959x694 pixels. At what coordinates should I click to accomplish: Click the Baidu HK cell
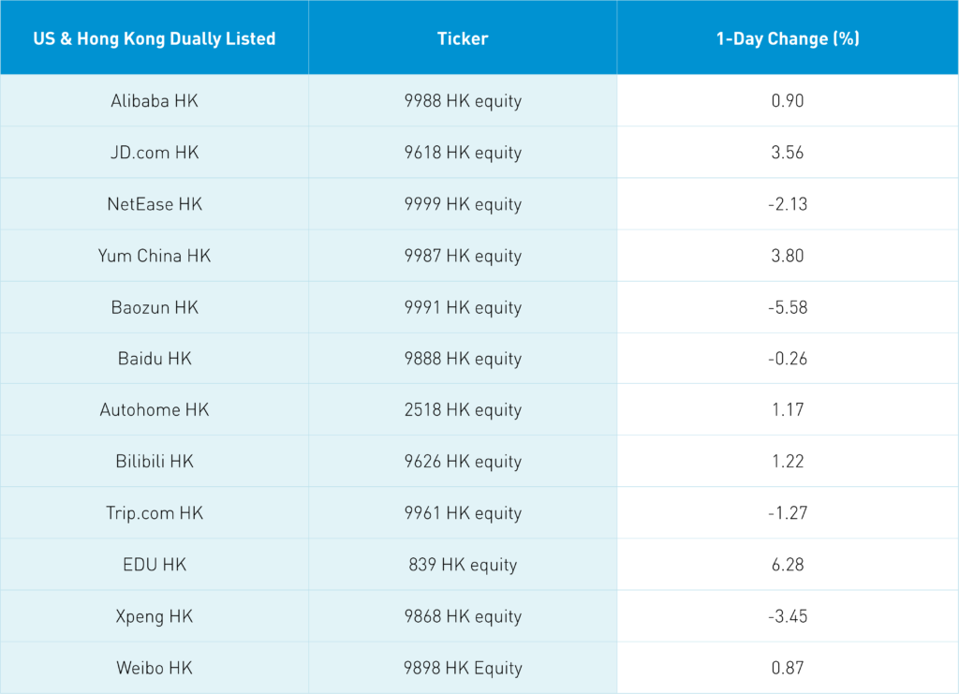(x=154, y=359)
